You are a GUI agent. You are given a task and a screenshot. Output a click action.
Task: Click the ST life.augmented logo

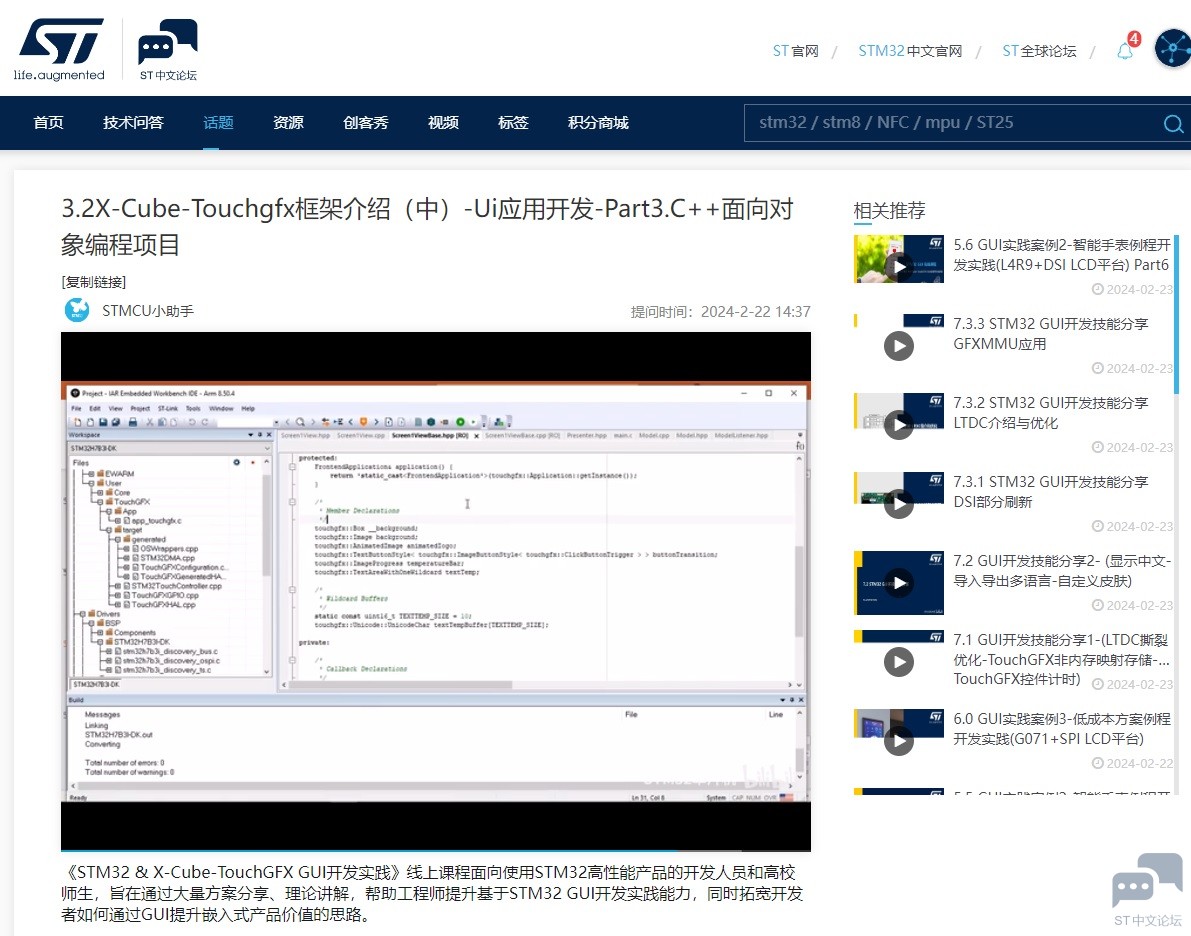coord(58,49)
